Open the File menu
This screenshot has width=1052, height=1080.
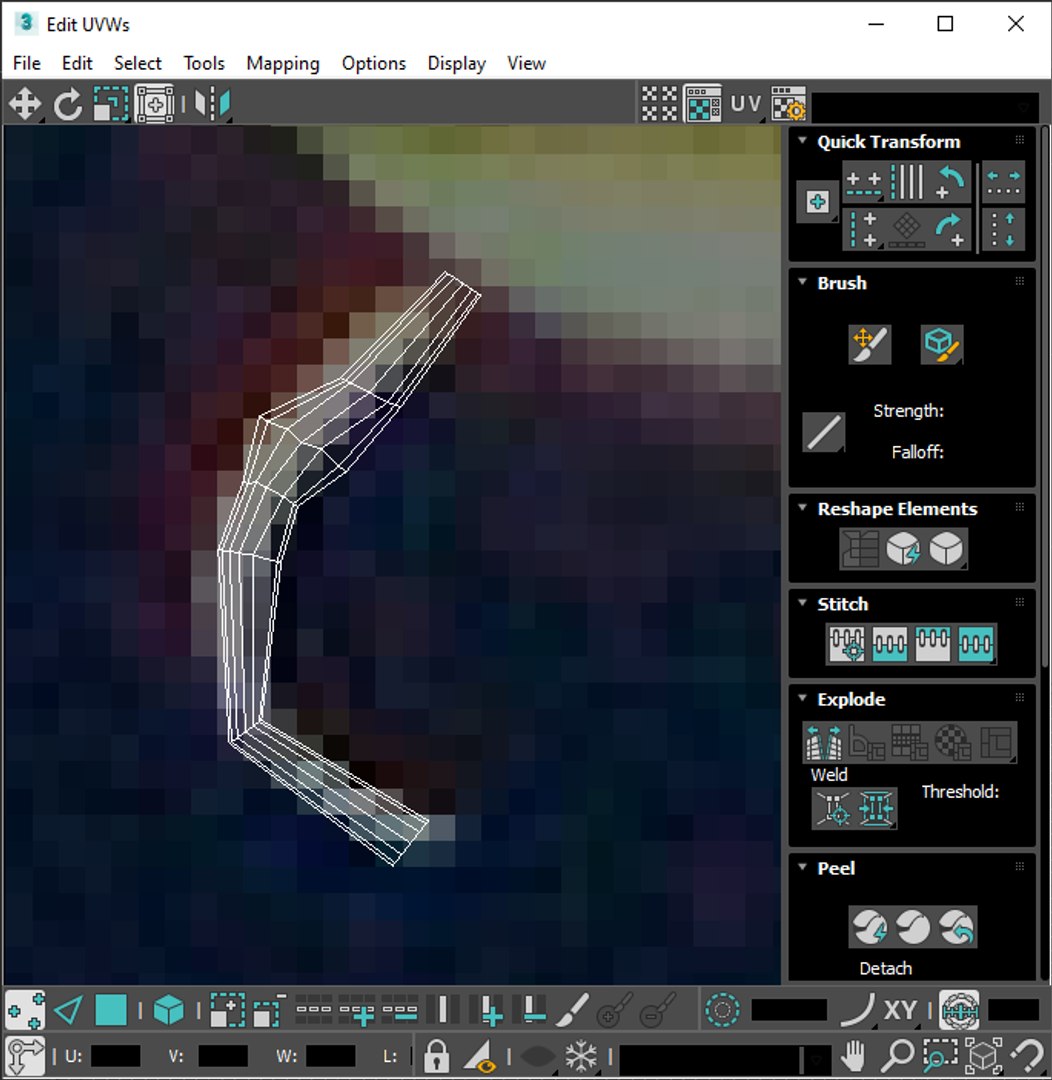(x=27, y=63)
